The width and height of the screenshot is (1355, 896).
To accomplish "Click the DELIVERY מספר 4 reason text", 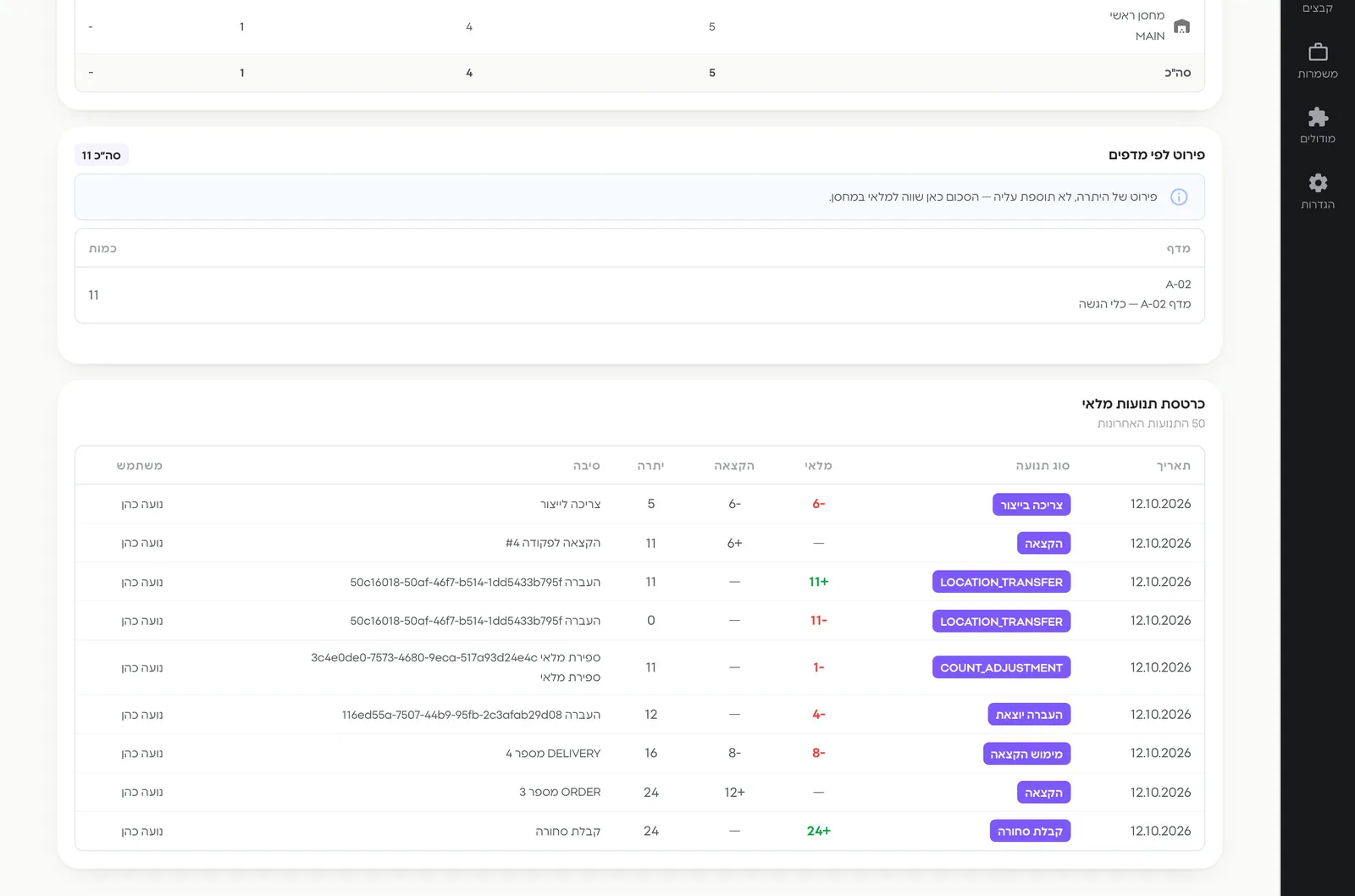I will [553, 754].
